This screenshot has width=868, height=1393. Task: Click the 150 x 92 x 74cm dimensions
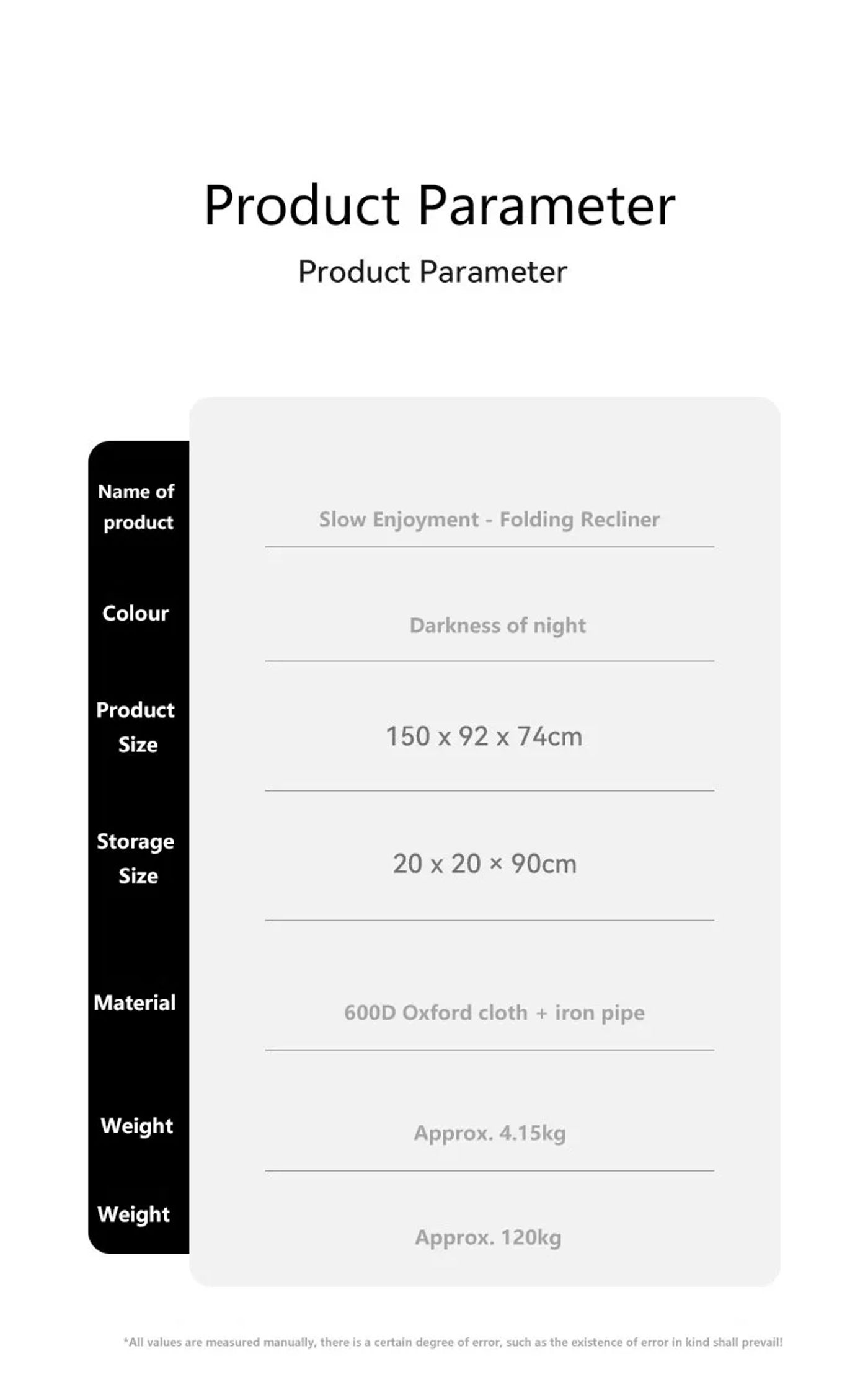(x=484, y=736)
